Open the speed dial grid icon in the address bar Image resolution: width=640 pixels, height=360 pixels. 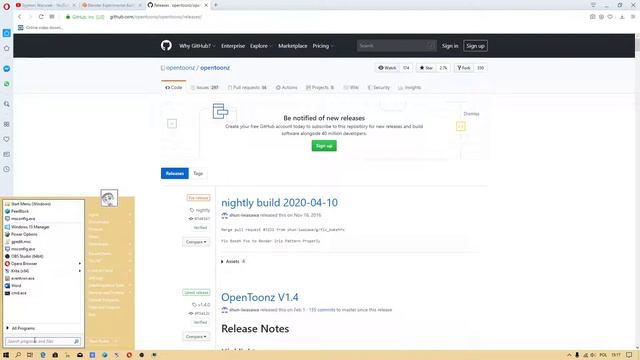tap(52, 17)
